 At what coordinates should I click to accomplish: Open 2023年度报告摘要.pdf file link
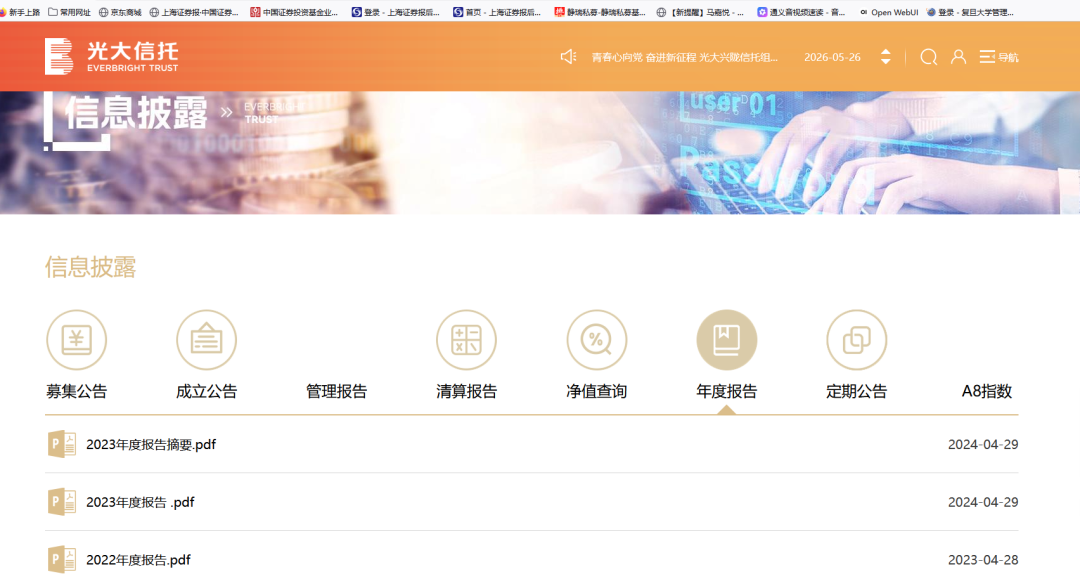[151, 445]
